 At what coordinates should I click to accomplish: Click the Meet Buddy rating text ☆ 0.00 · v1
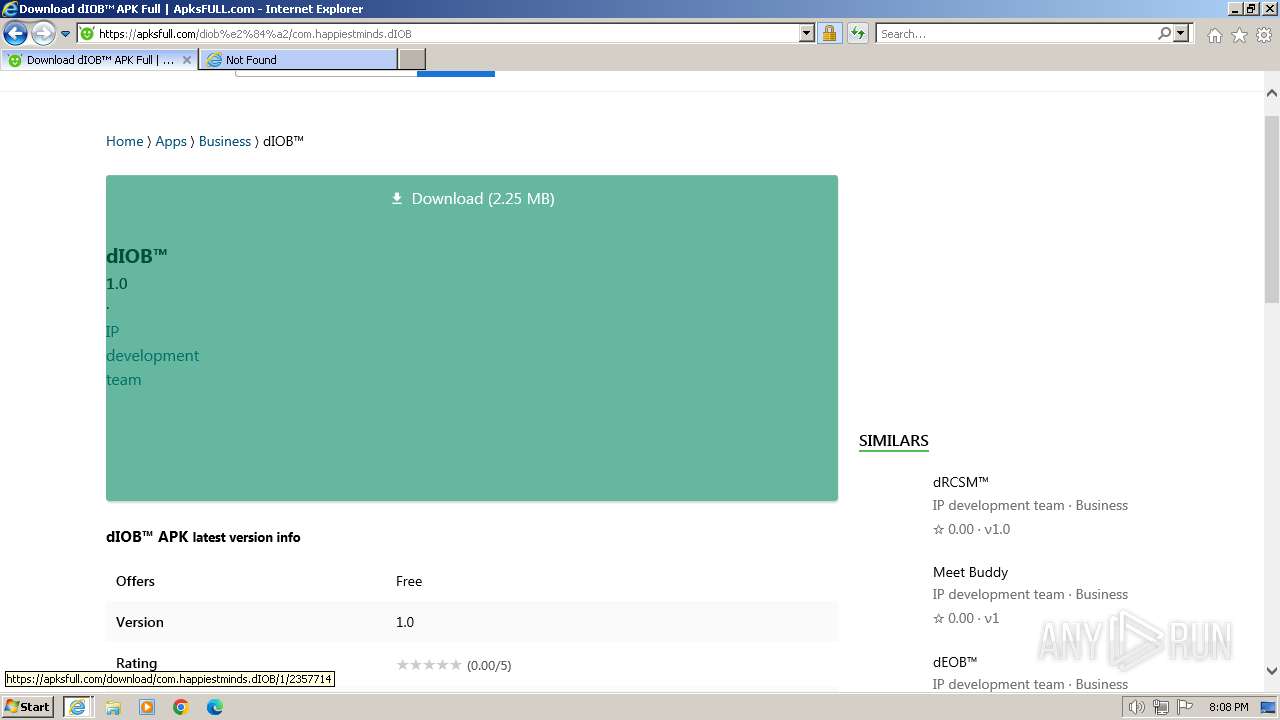click(966, 618)
